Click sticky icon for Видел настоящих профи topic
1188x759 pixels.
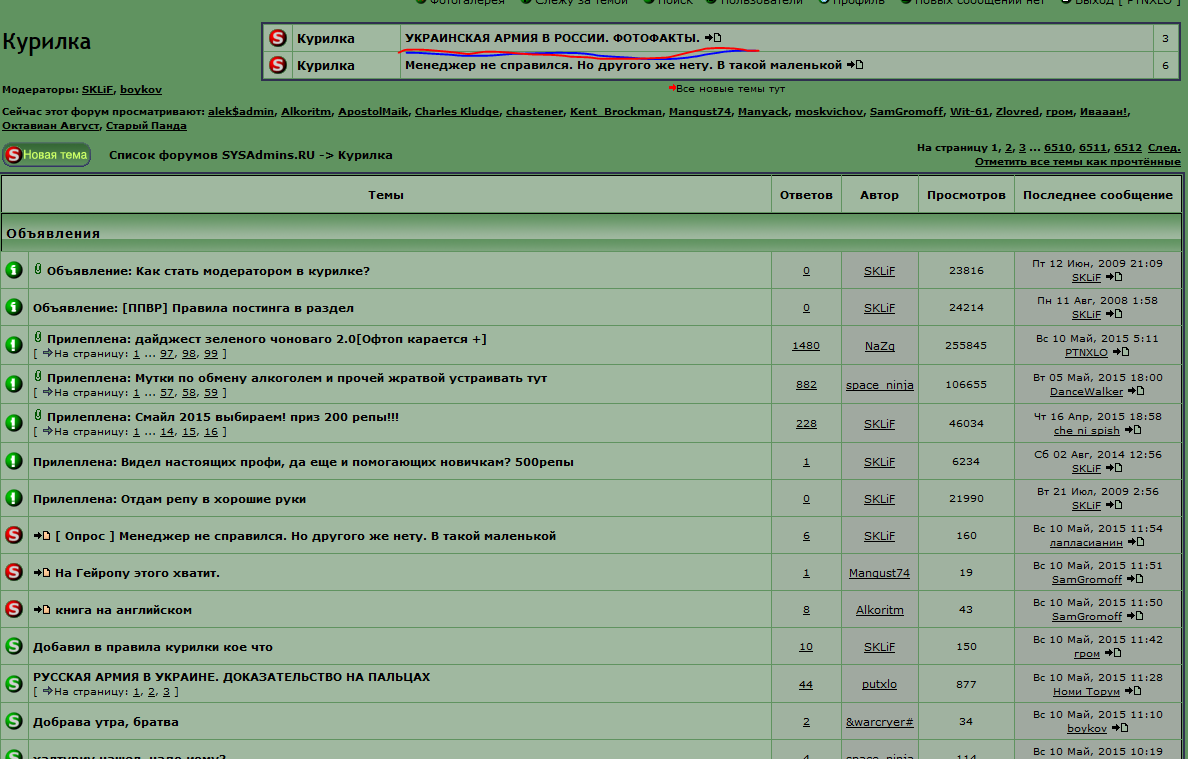(x=14, y=461)
